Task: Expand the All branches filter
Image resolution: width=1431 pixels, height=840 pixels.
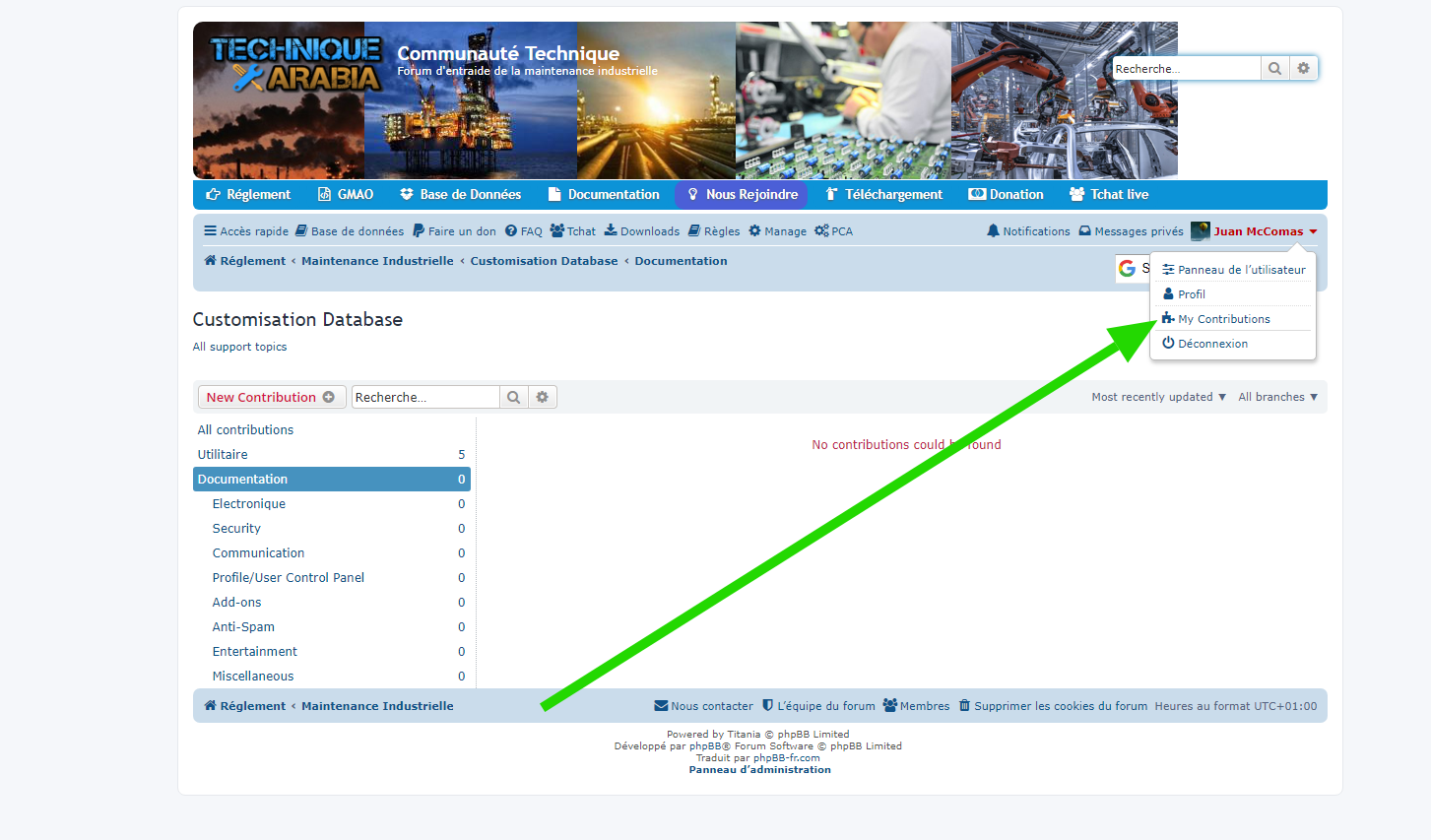Action: coord(1277,397)
